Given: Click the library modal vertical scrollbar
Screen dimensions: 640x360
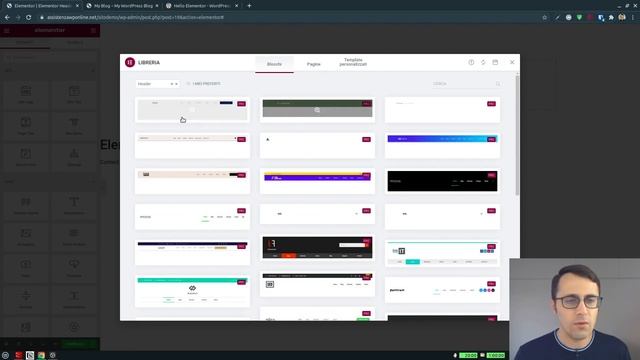Looking at the screenshot, I should click(x=517, y=135).
